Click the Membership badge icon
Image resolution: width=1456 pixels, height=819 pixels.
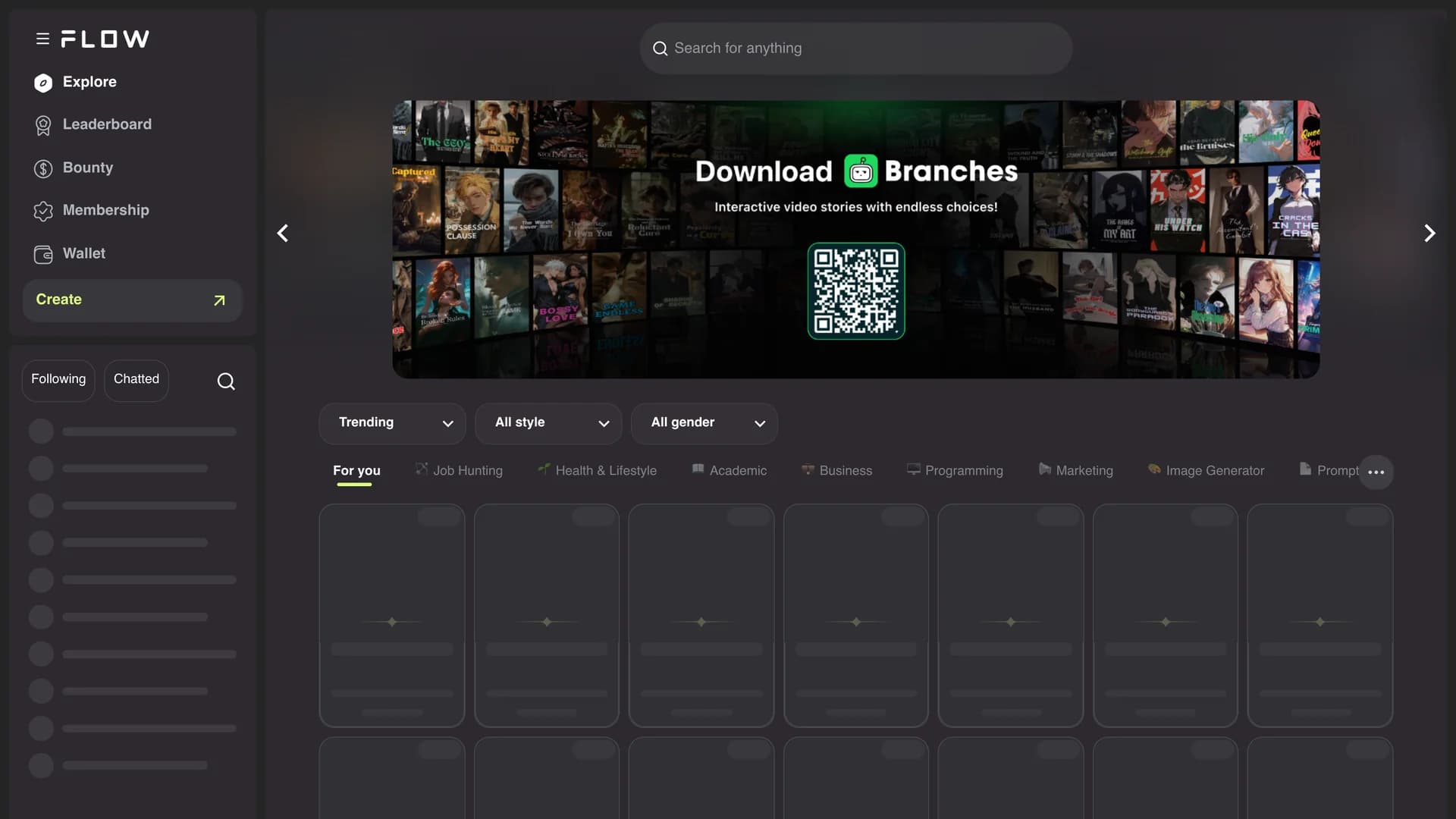click(43, 211)
